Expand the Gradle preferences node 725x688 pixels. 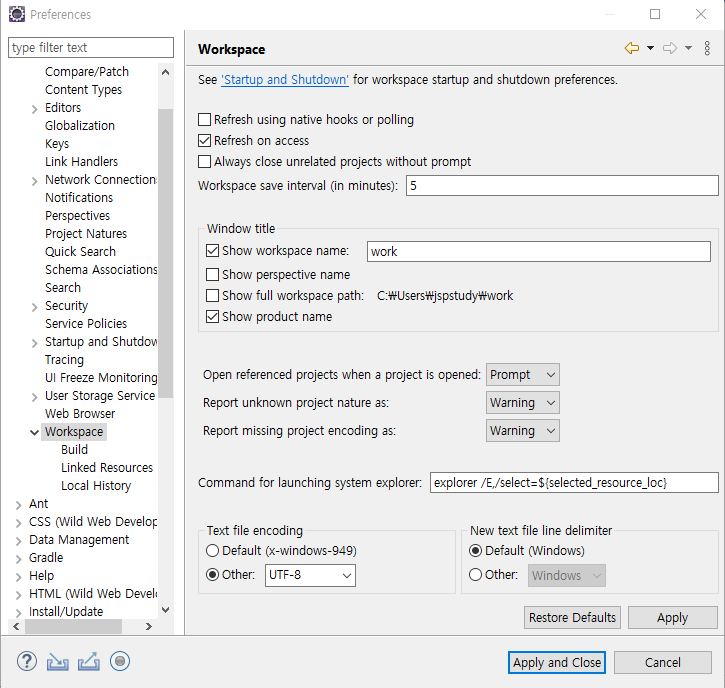coord(18,559)
